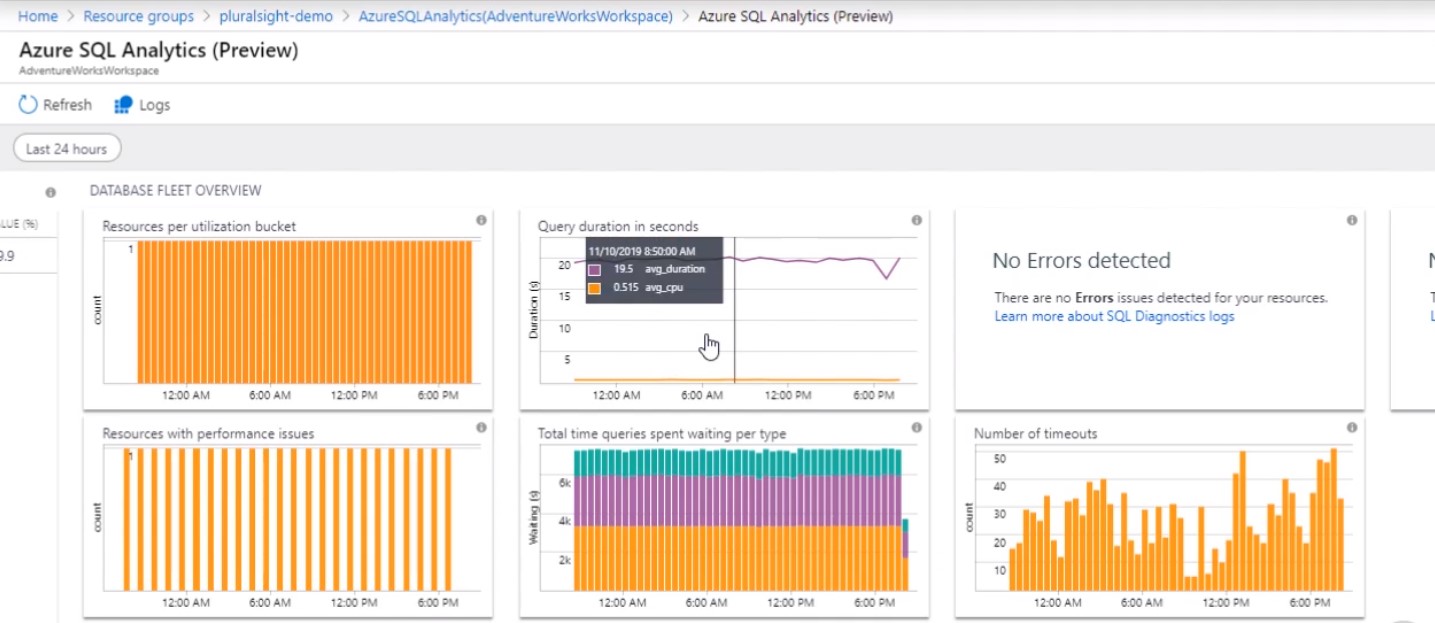
Task: Open the Number of timeouts bar chart
Action: (x=1172, y=520)
